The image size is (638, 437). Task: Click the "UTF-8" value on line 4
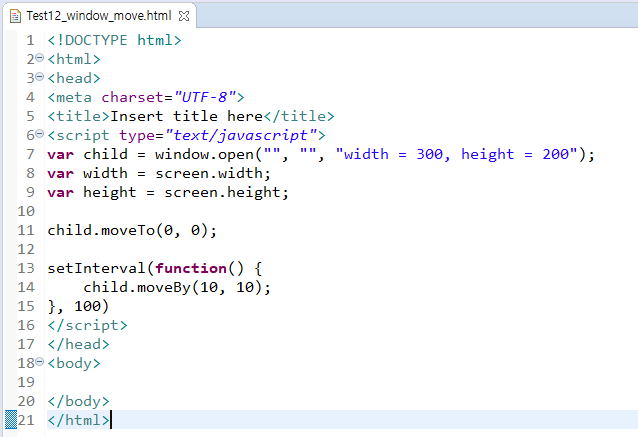click(205, 97)
